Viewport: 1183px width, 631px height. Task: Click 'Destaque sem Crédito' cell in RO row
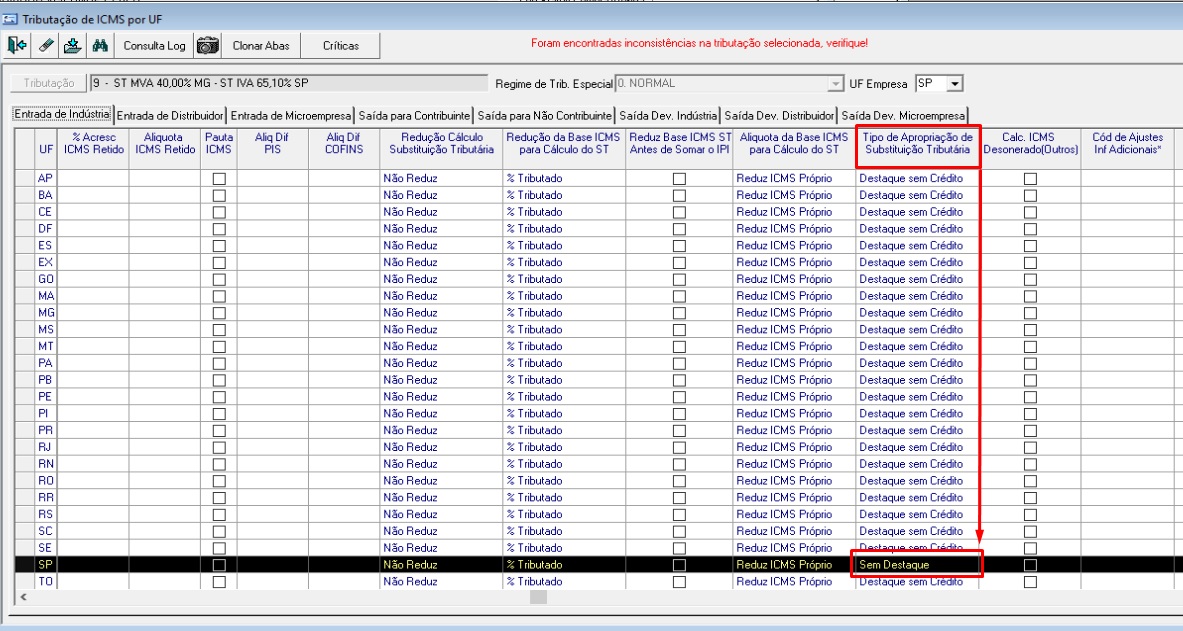click(917, 481)
